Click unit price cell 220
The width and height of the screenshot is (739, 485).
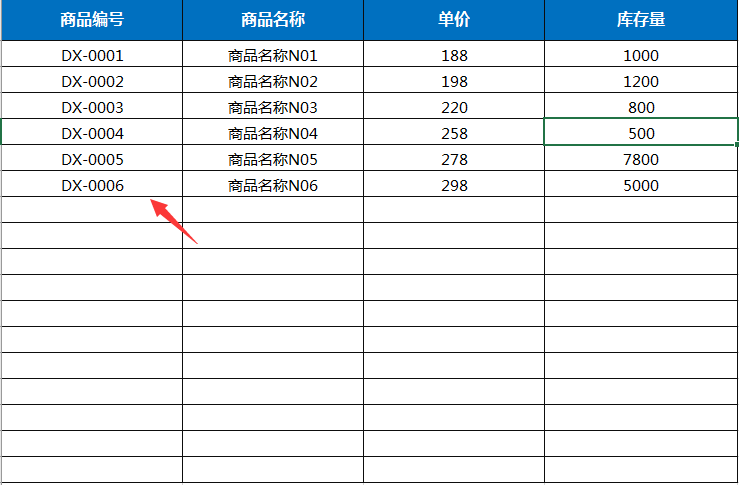coord(454,106)
